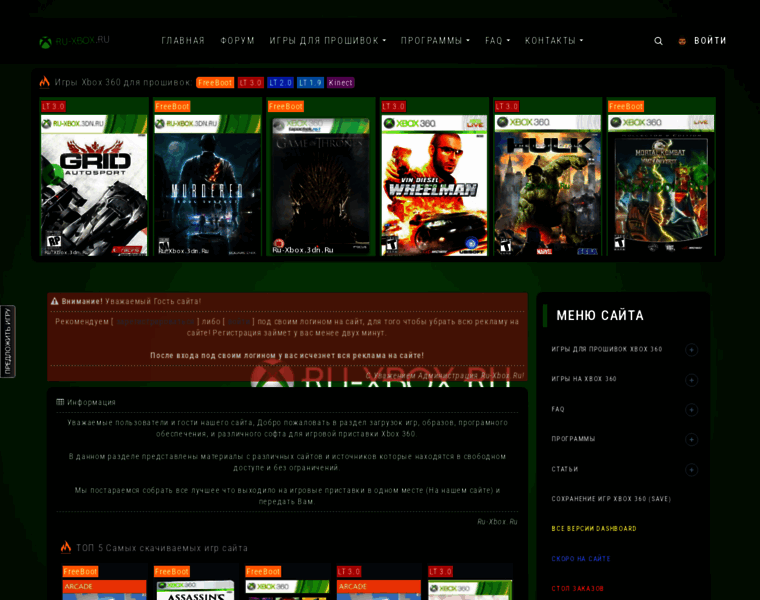Expand the FAQ dropdown in navigation bar
The height and width of the screenshot is (600, 760).
coord(497,41)
